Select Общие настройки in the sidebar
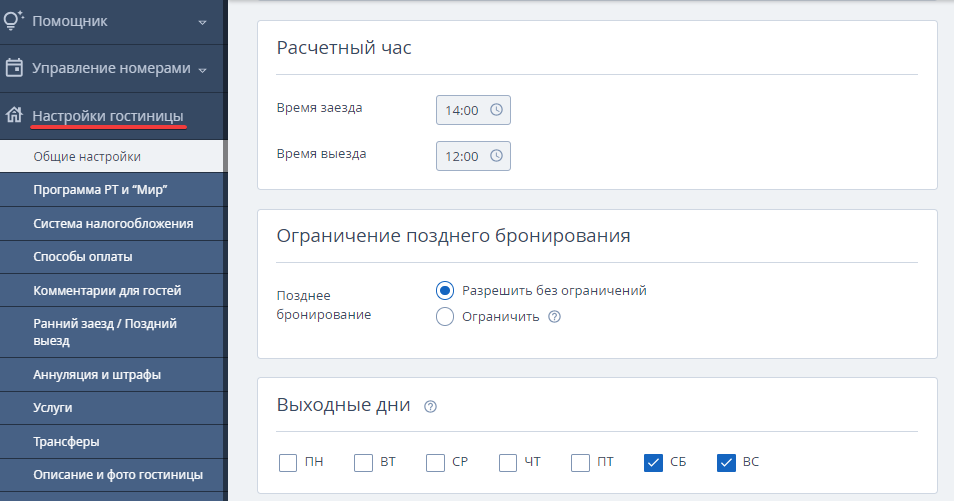This screenshot has width=954, height=501. [x=112, y=156]
